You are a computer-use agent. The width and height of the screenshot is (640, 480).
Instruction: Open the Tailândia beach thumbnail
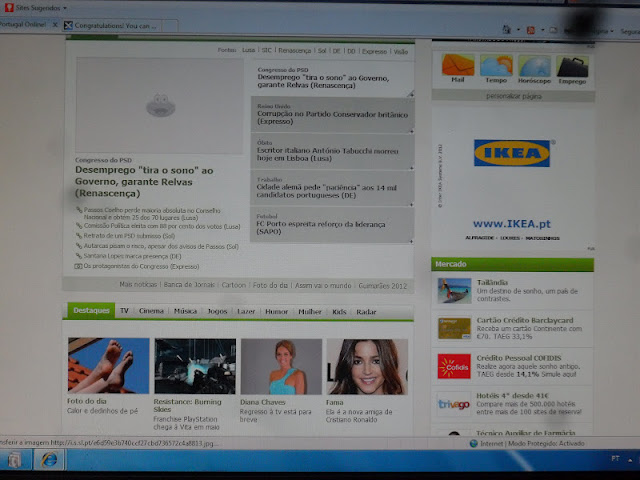click(454, 291)
